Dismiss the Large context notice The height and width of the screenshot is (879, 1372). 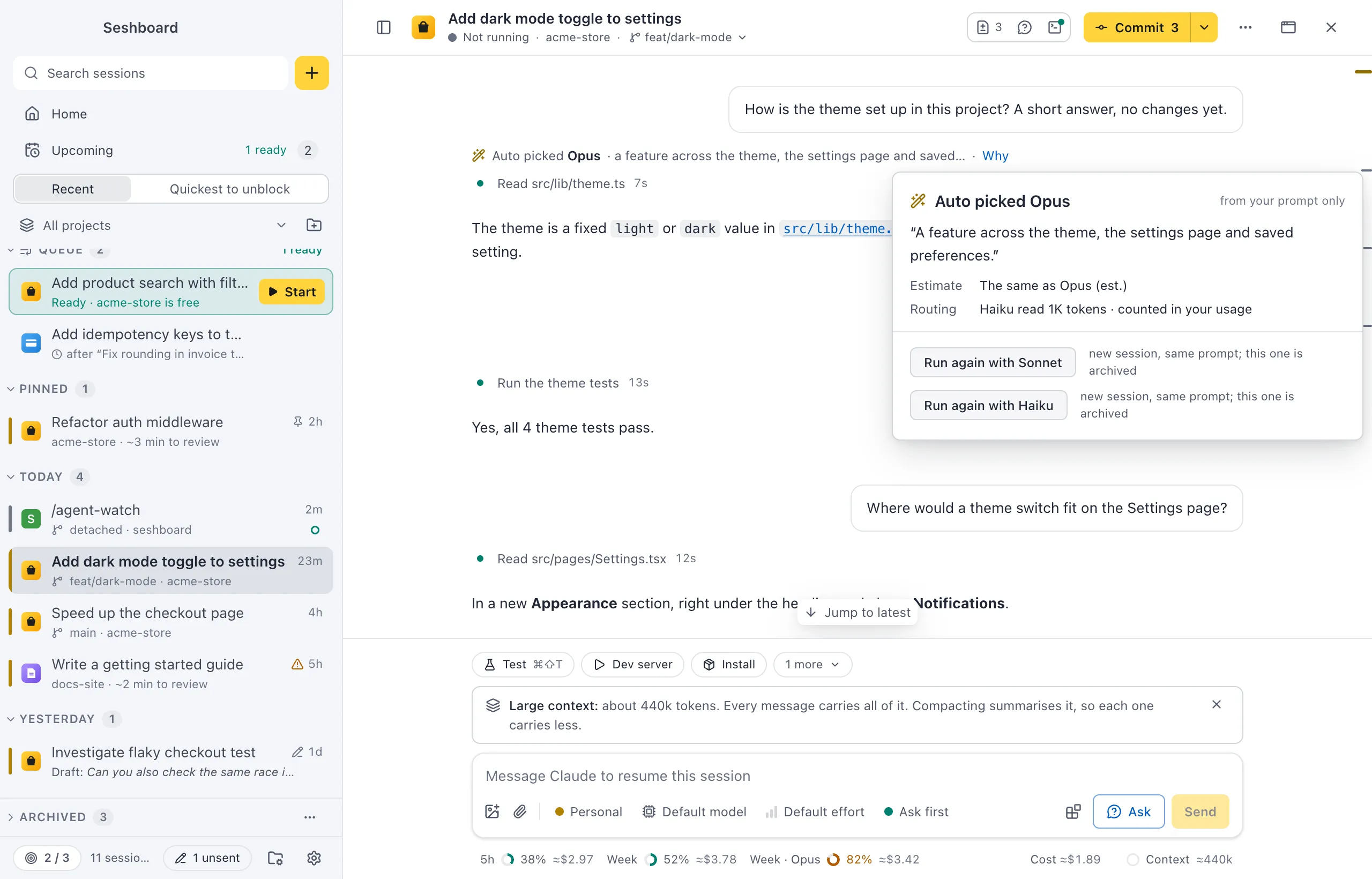pos(1216,705)
